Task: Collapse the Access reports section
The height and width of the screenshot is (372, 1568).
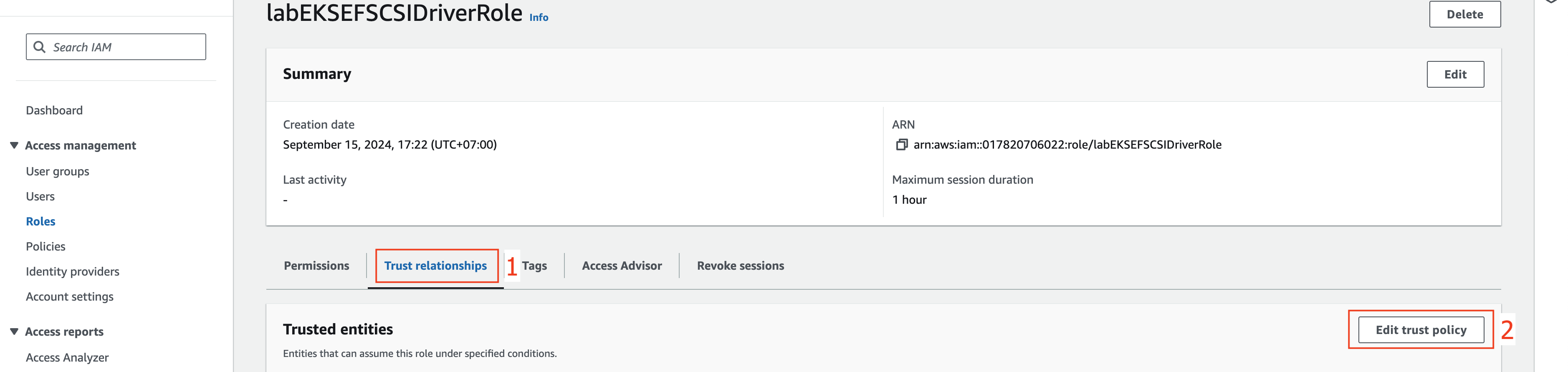Action: 14,331
